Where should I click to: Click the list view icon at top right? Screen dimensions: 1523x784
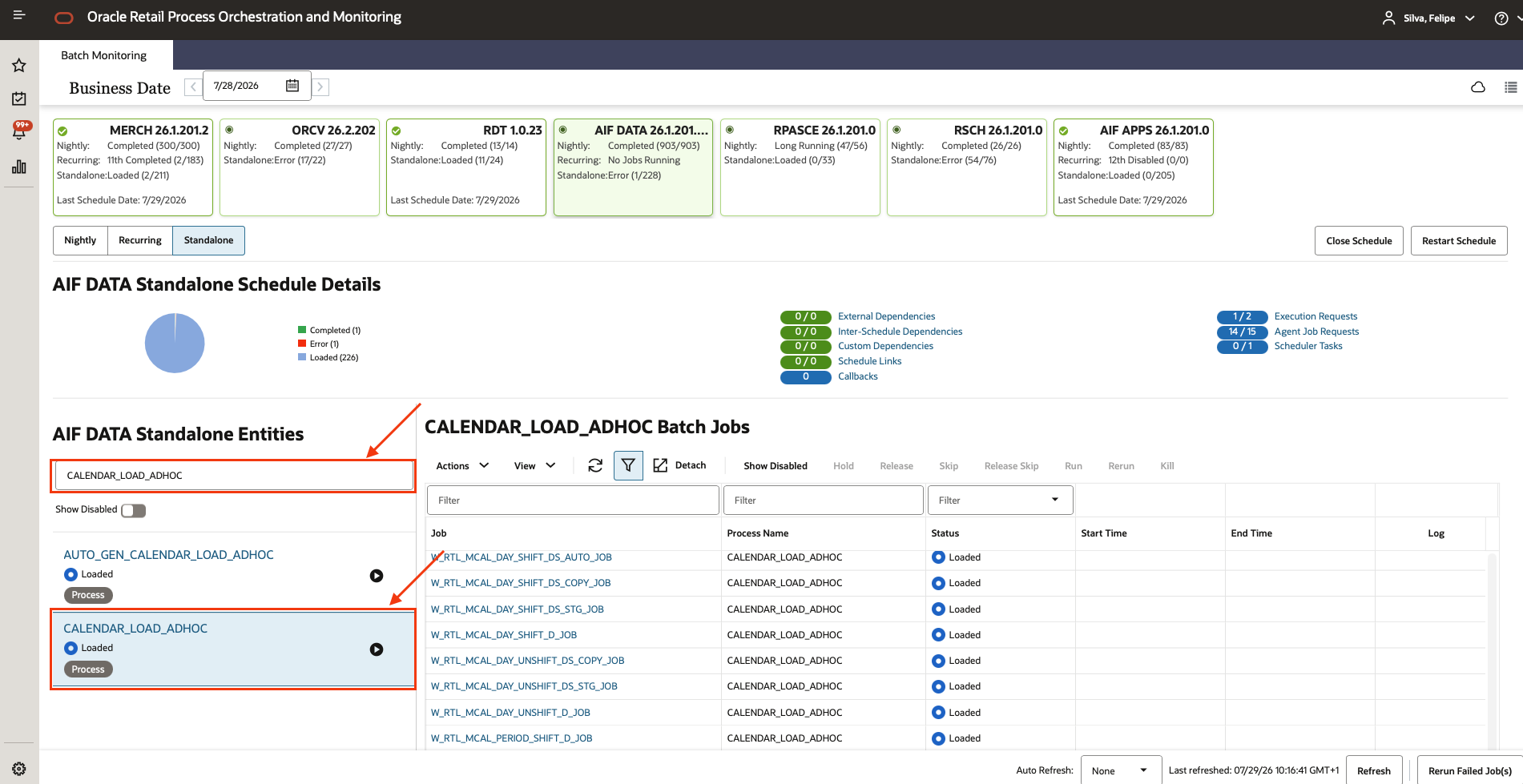1511,87
